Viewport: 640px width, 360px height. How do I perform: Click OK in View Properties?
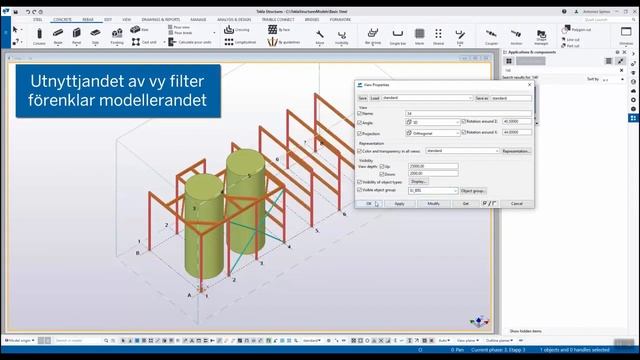tap(369, 203)
